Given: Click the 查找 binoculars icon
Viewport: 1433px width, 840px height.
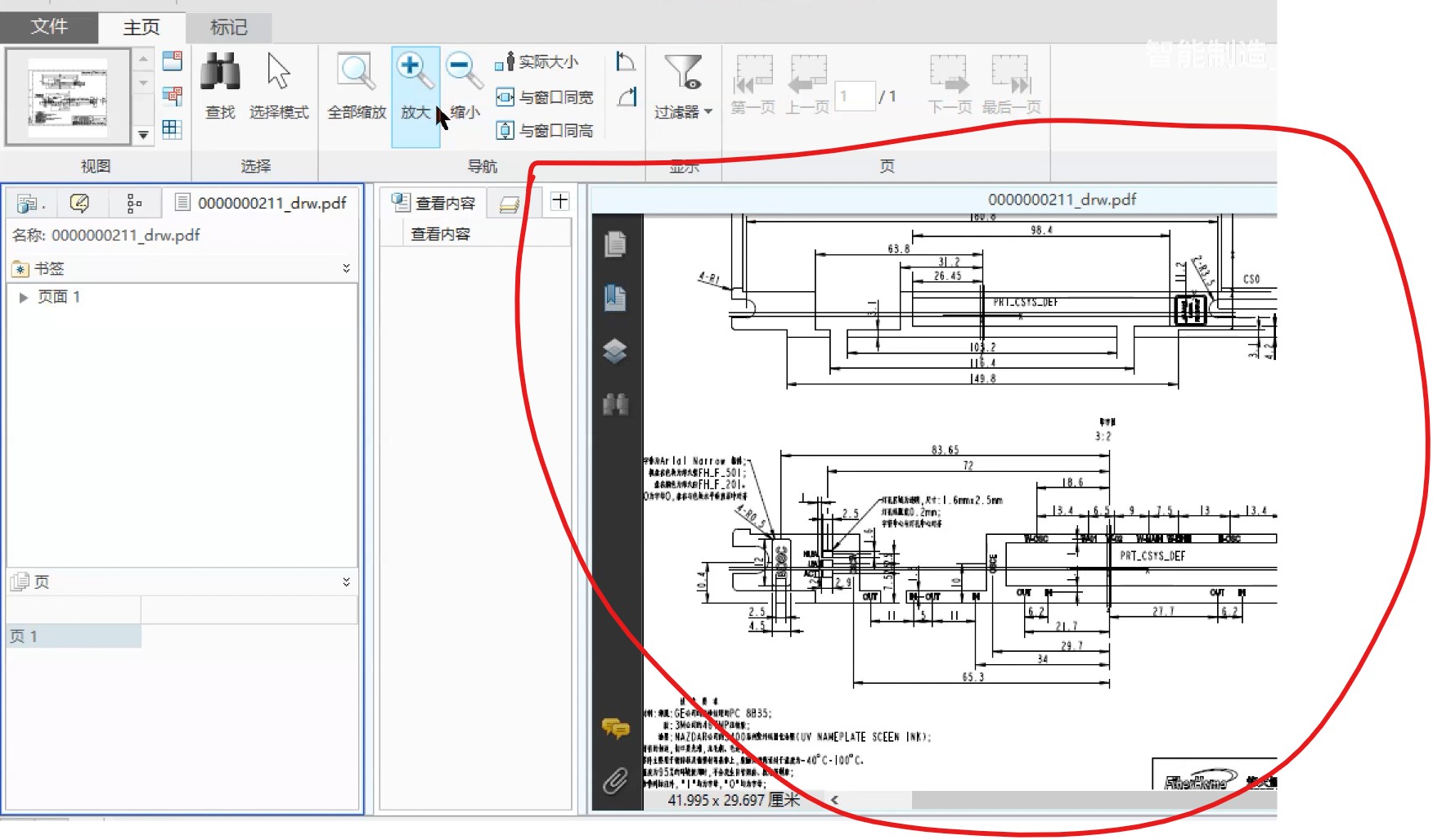Looking at the screenshot, I should [x=220, y=72].
